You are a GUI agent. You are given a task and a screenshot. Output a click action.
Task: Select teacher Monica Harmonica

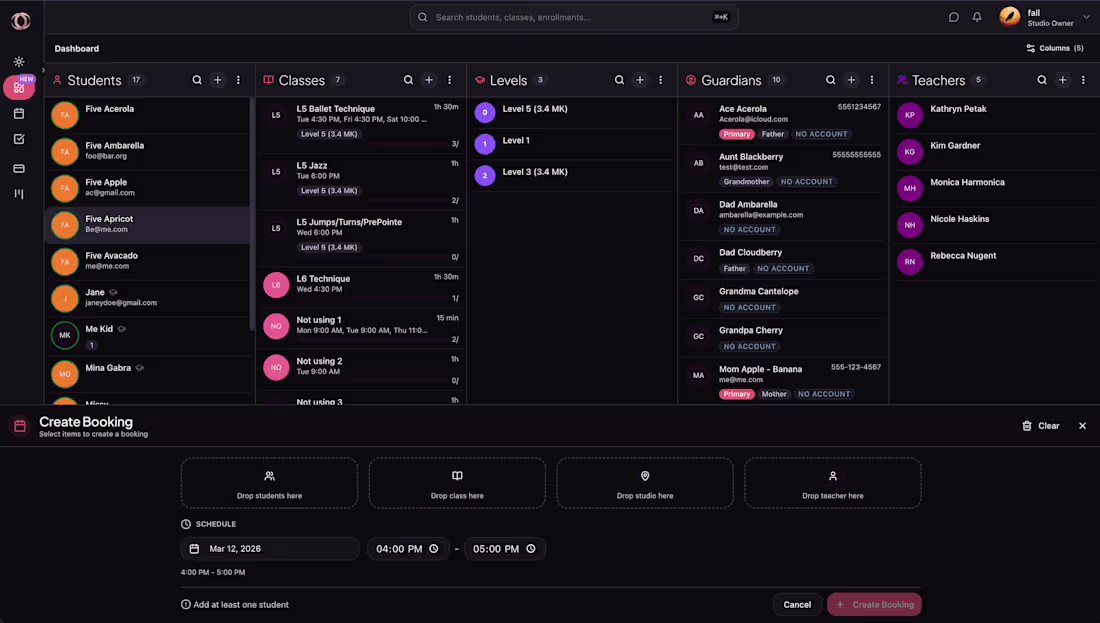click(995, 188)
